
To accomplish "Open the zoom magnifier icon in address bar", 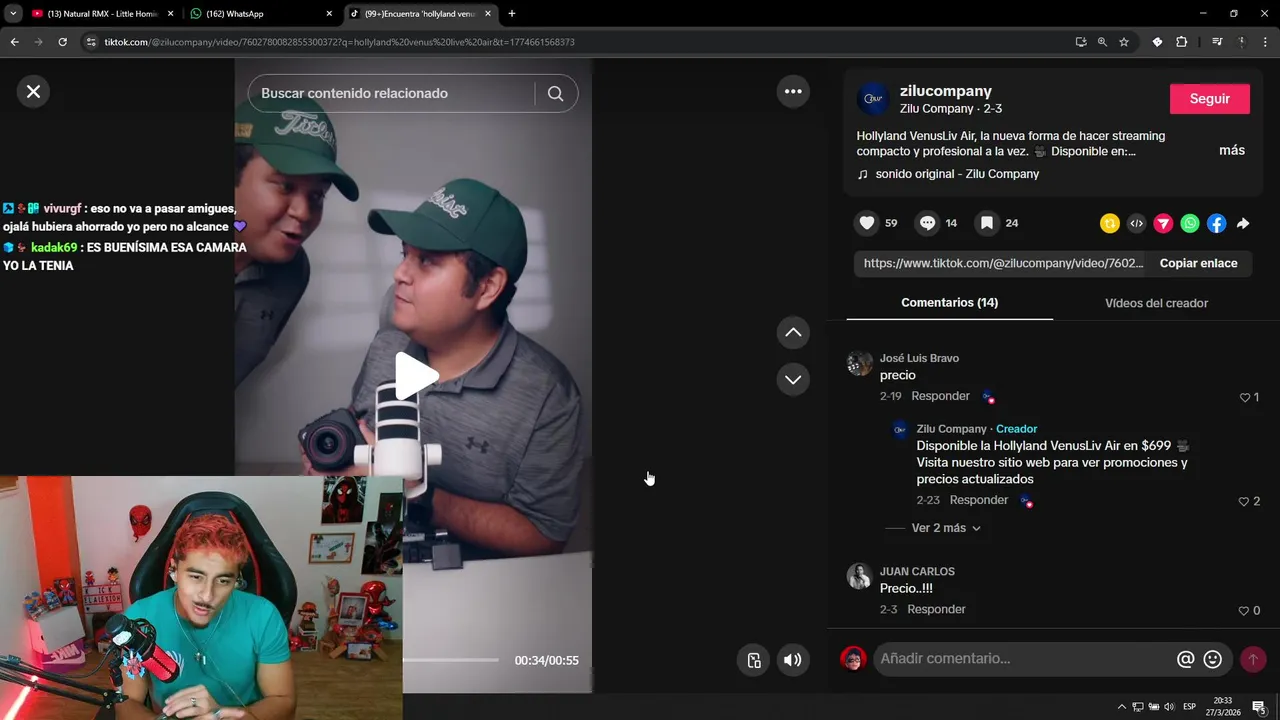I will coord(1102,42).
